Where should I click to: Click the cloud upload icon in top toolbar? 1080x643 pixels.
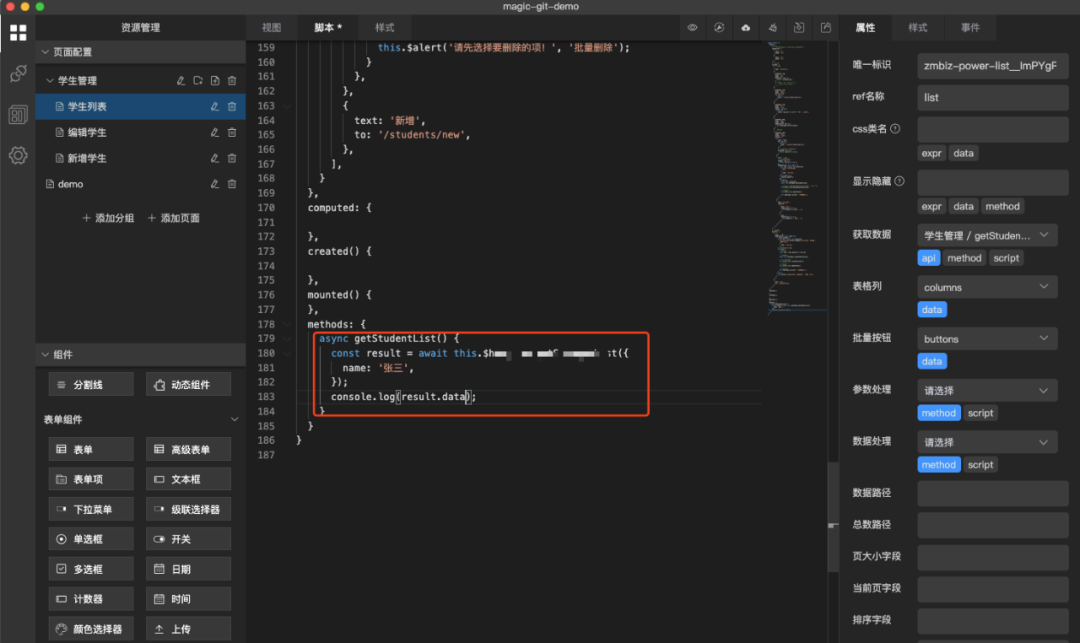coord(745,28)
